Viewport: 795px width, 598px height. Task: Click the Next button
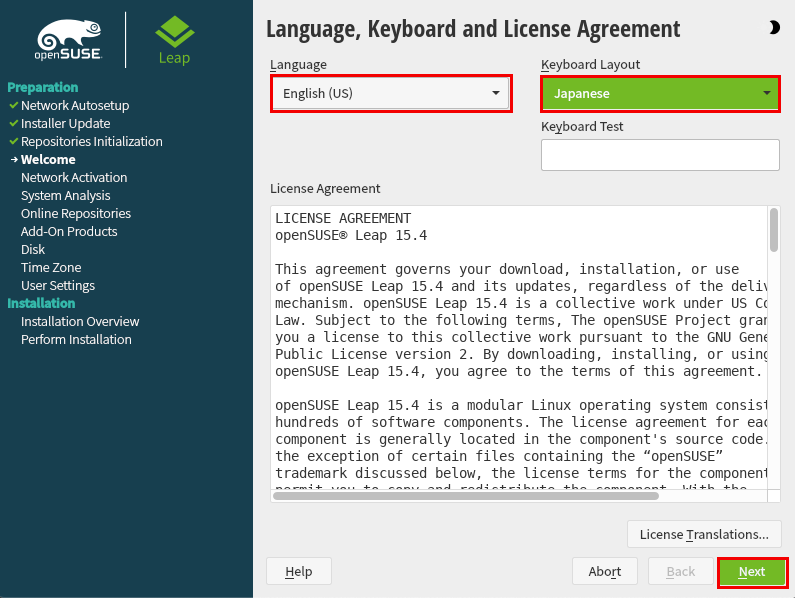click(752, 572)
